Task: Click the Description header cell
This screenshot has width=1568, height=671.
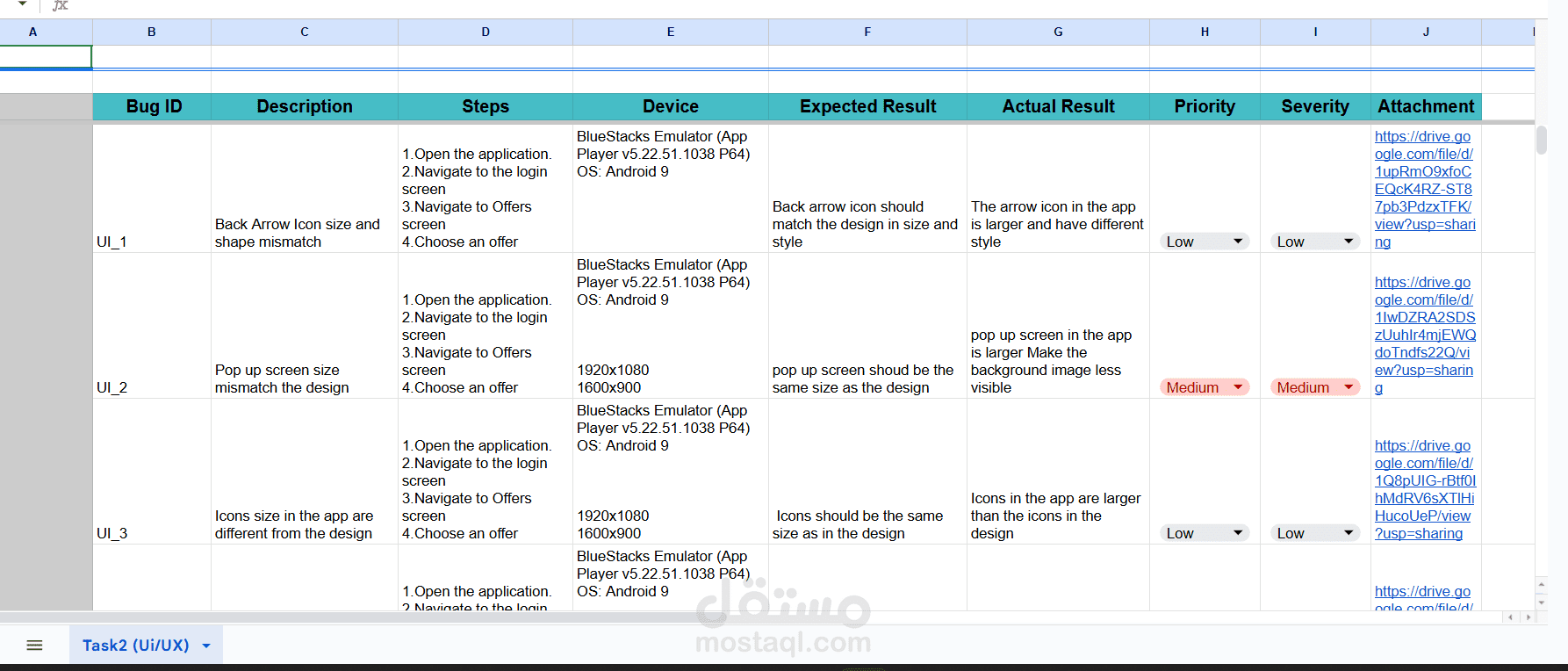Action: [x=305, y=106]
